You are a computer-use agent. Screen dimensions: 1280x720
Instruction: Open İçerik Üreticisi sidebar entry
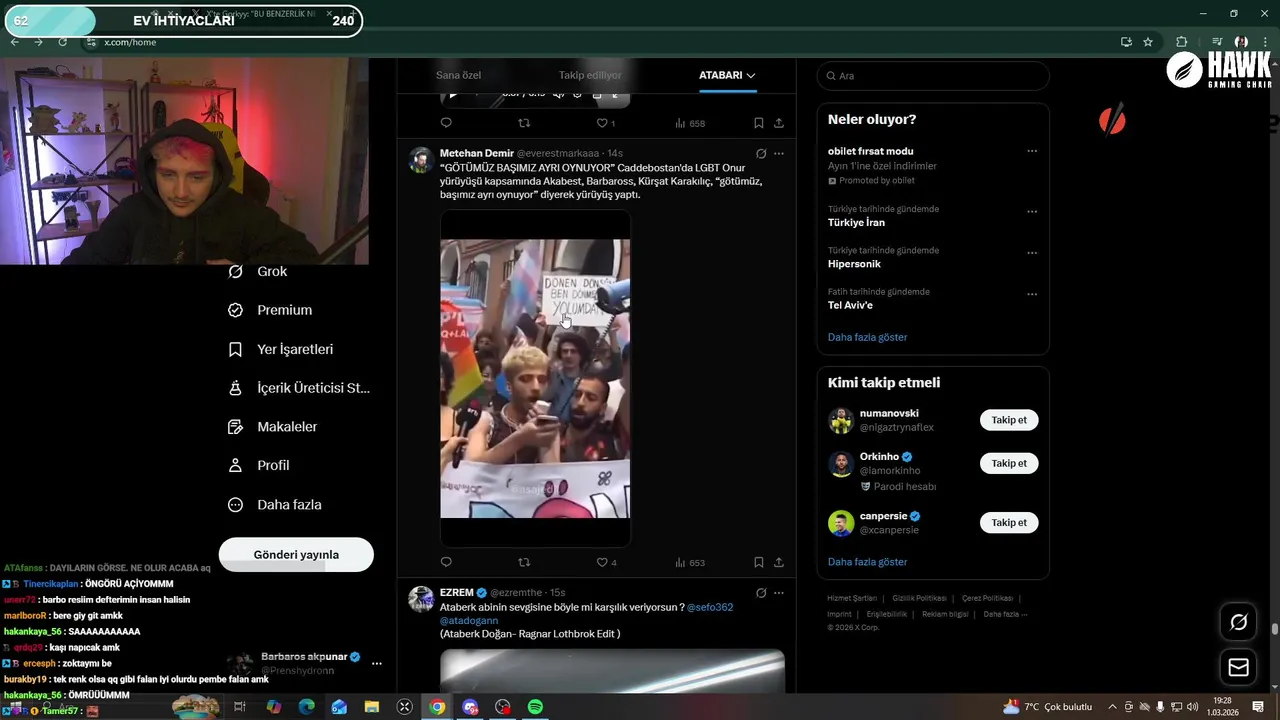pyautogui.click(x=299, y=388)
